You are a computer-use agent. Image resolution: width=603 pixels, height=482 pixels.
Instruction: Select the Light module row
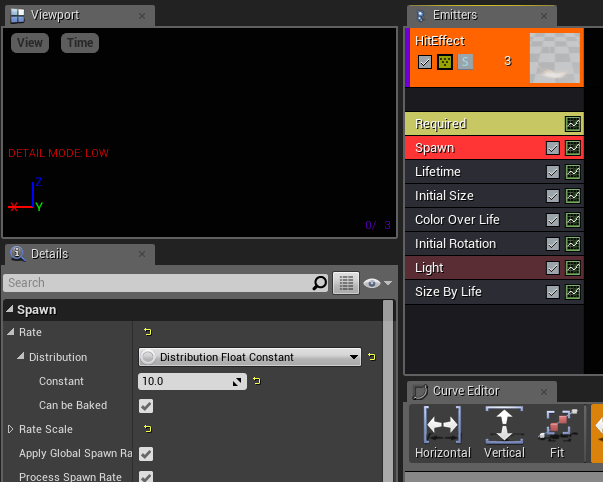pos(494,268)
